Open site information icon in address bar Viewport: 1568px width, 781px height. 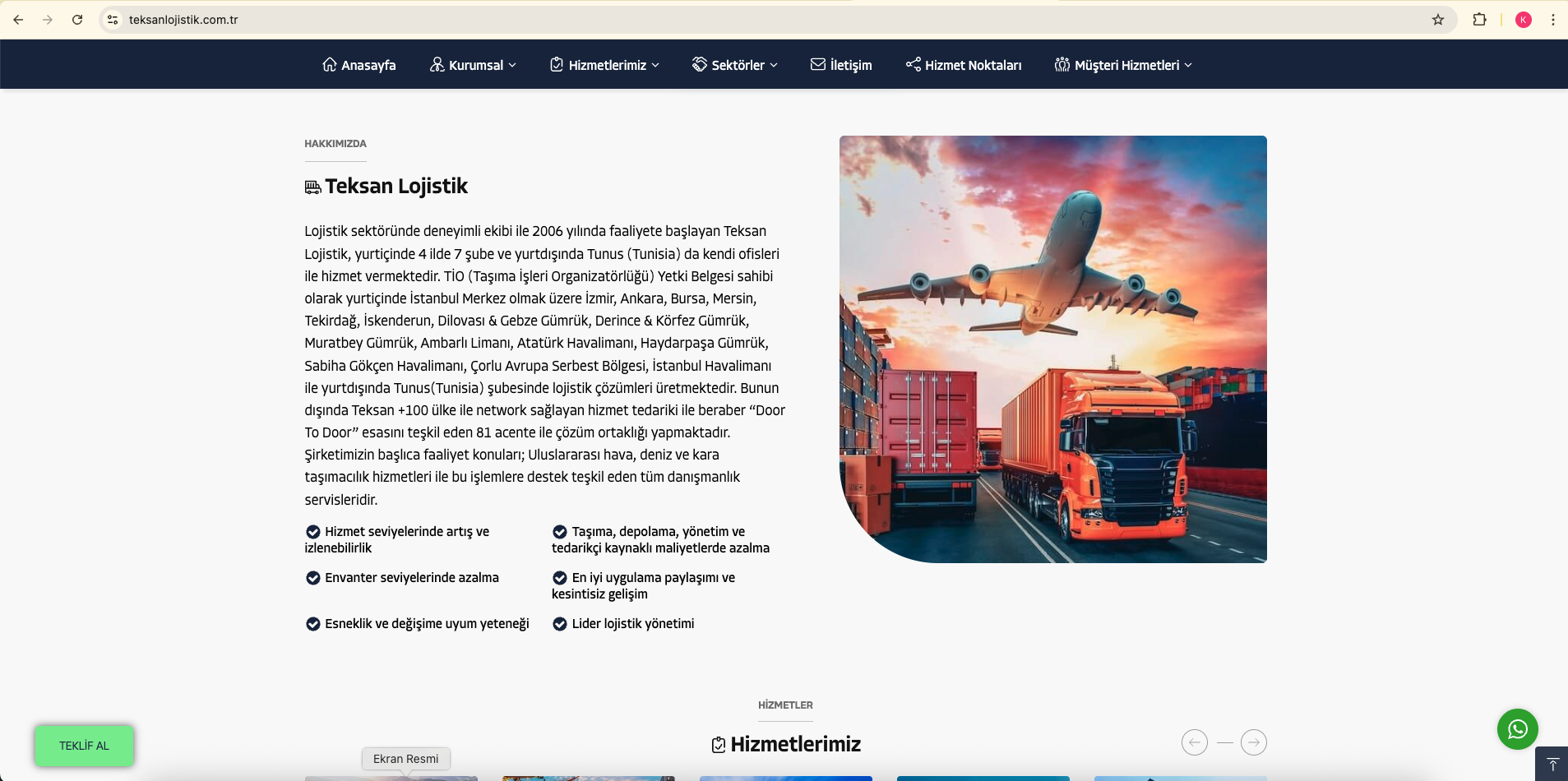pos(113,20)
